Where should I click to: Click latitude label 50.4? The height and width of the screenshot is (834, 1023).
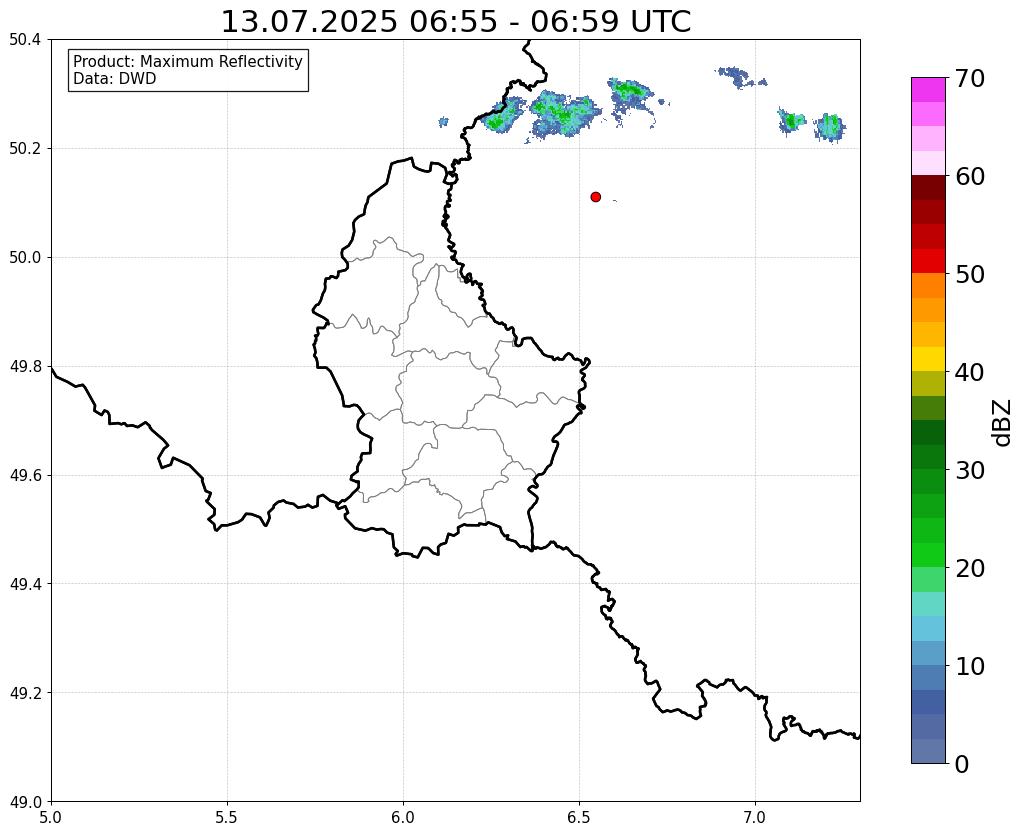(25, 40)
